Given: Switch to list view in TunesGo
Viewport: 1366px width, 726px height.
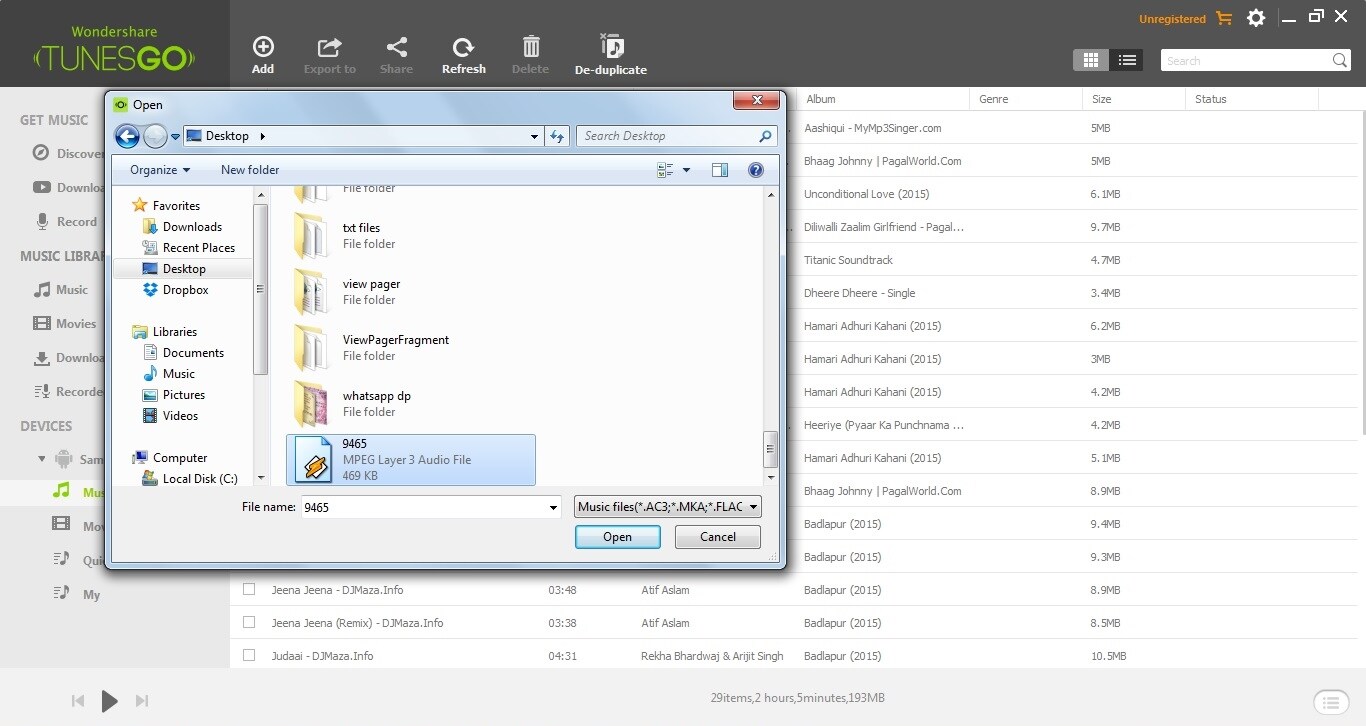Looking at the screenshot, I should point(1127,60).
